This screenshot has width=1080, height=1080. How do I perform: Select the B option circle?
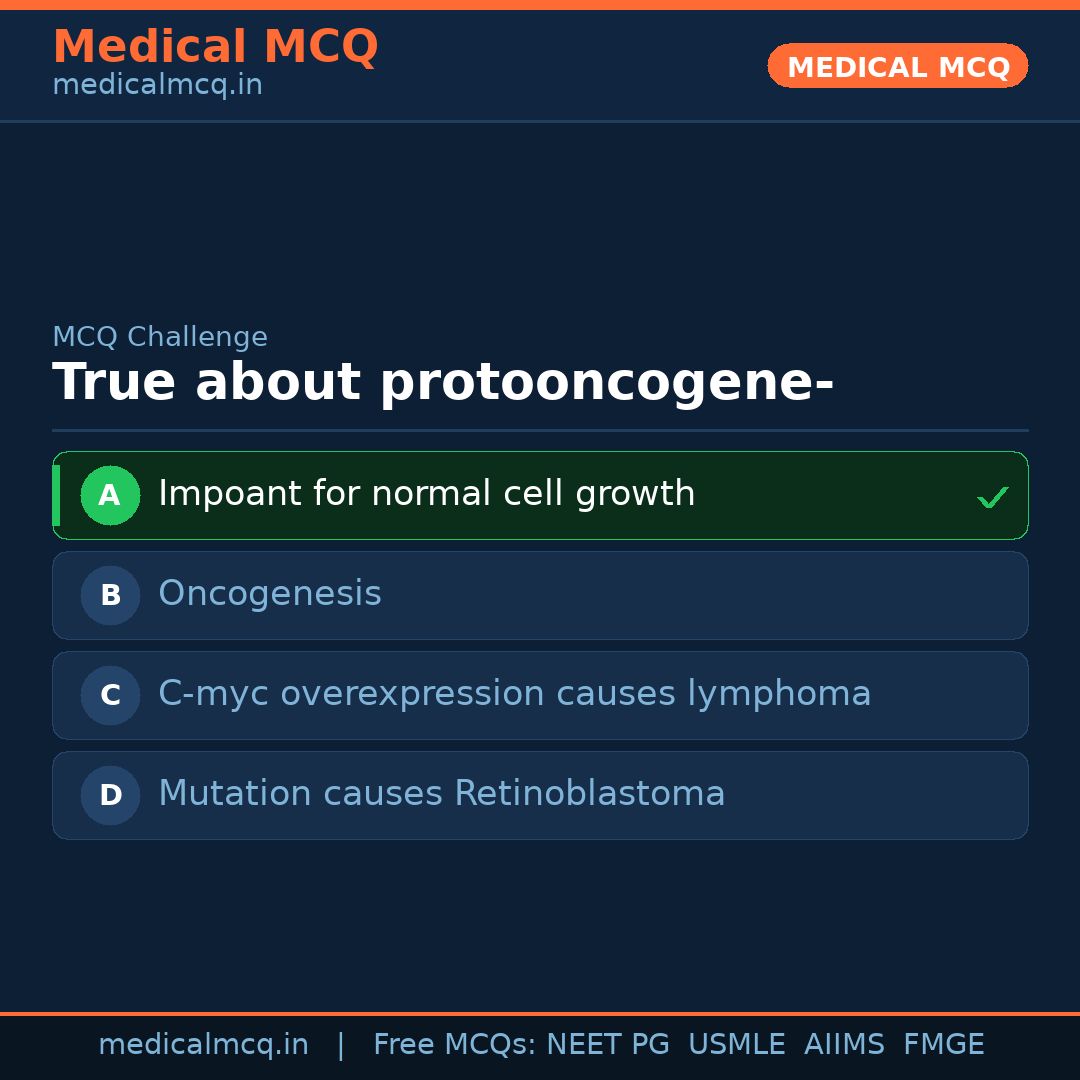[x=110, y=595]
